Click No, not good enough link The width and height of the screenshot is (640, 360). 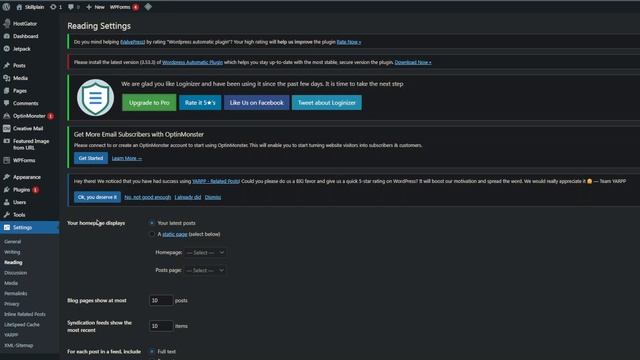tap(147, 197)
